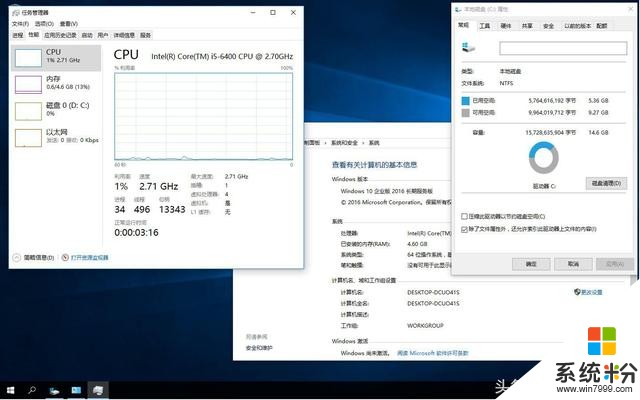
Task: Open the 启动 tab in Task Manager
Action: pyautogui.click(x=87, y=35)
